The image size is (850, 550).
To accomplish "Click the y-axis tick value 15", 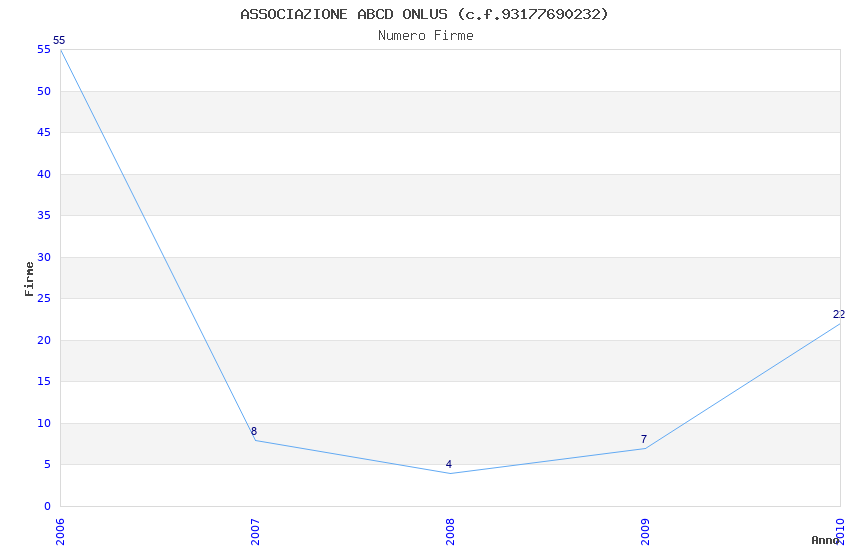I will click(44, 381).
